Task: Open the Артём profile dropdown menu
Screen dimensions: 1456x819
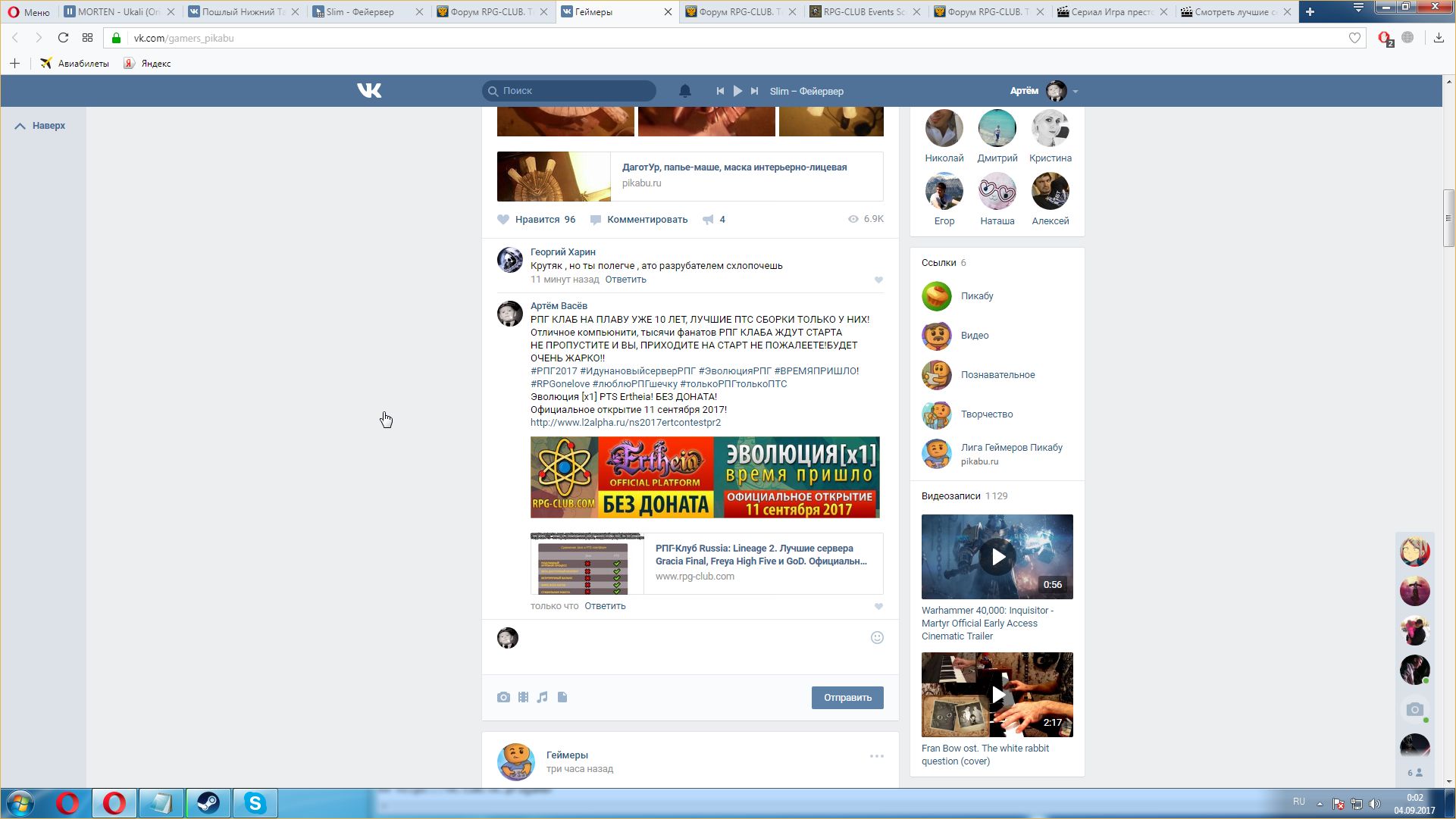Action: tap(1044, 91)
